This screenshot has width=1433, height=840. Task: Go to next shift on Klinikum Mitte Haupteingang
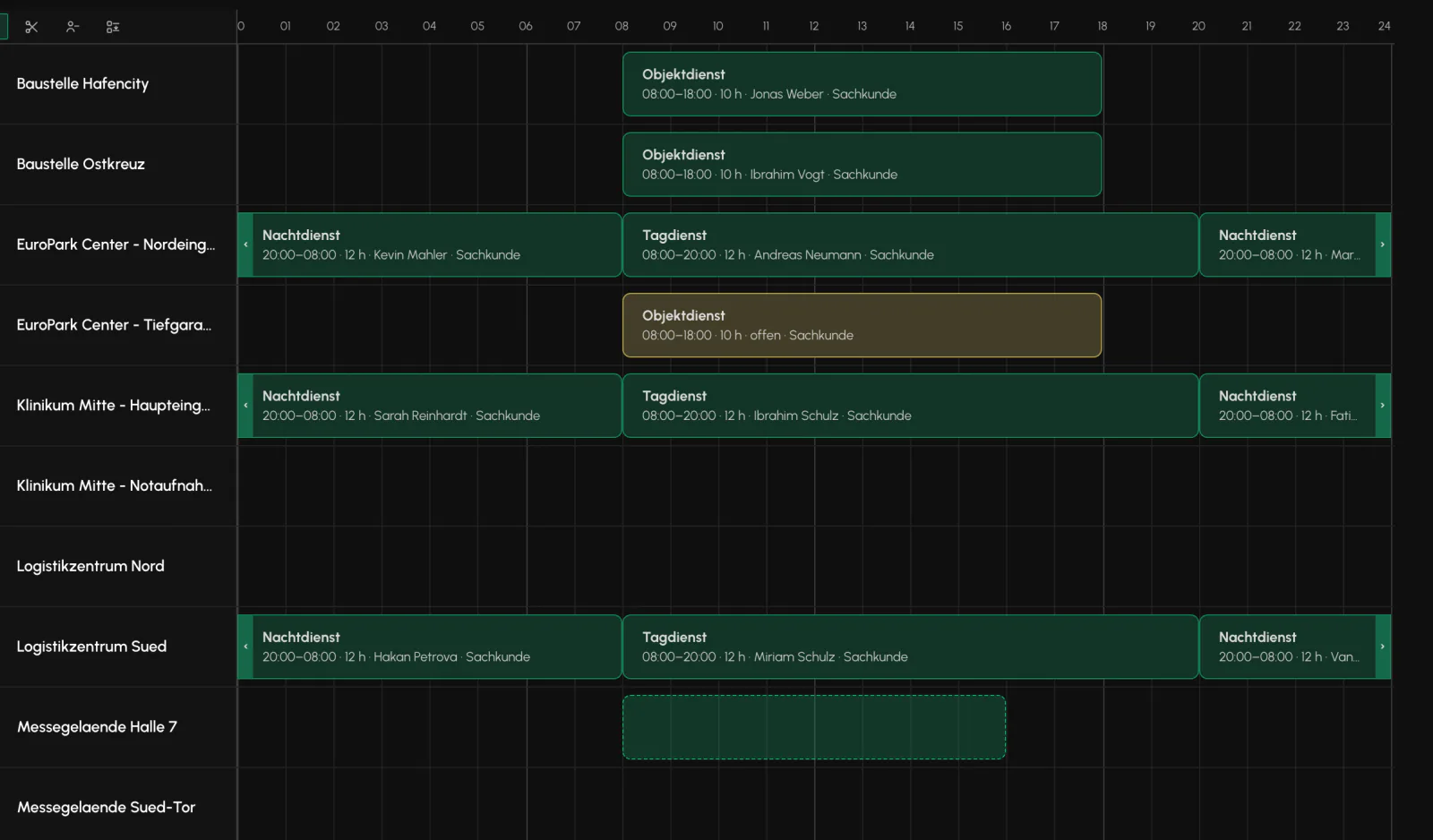(1383, 406)
